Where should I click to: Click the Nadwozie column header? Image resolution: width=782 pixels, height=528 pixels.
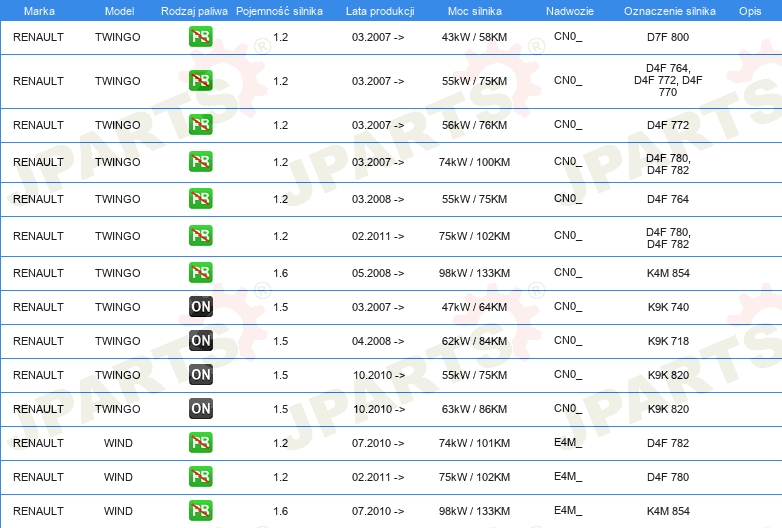coord(570,11)
